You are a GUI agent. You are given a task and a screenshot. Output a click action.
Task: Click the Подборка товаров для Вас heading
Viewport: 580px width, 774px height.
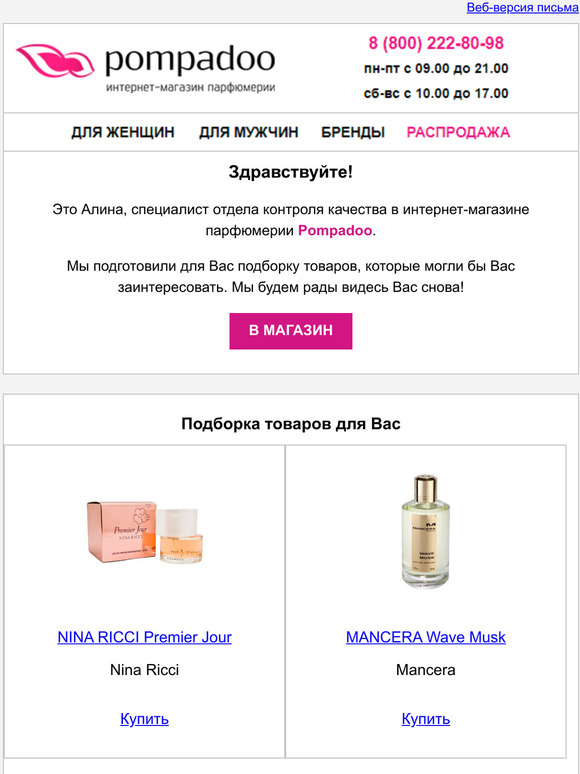(x=291, y=424)
